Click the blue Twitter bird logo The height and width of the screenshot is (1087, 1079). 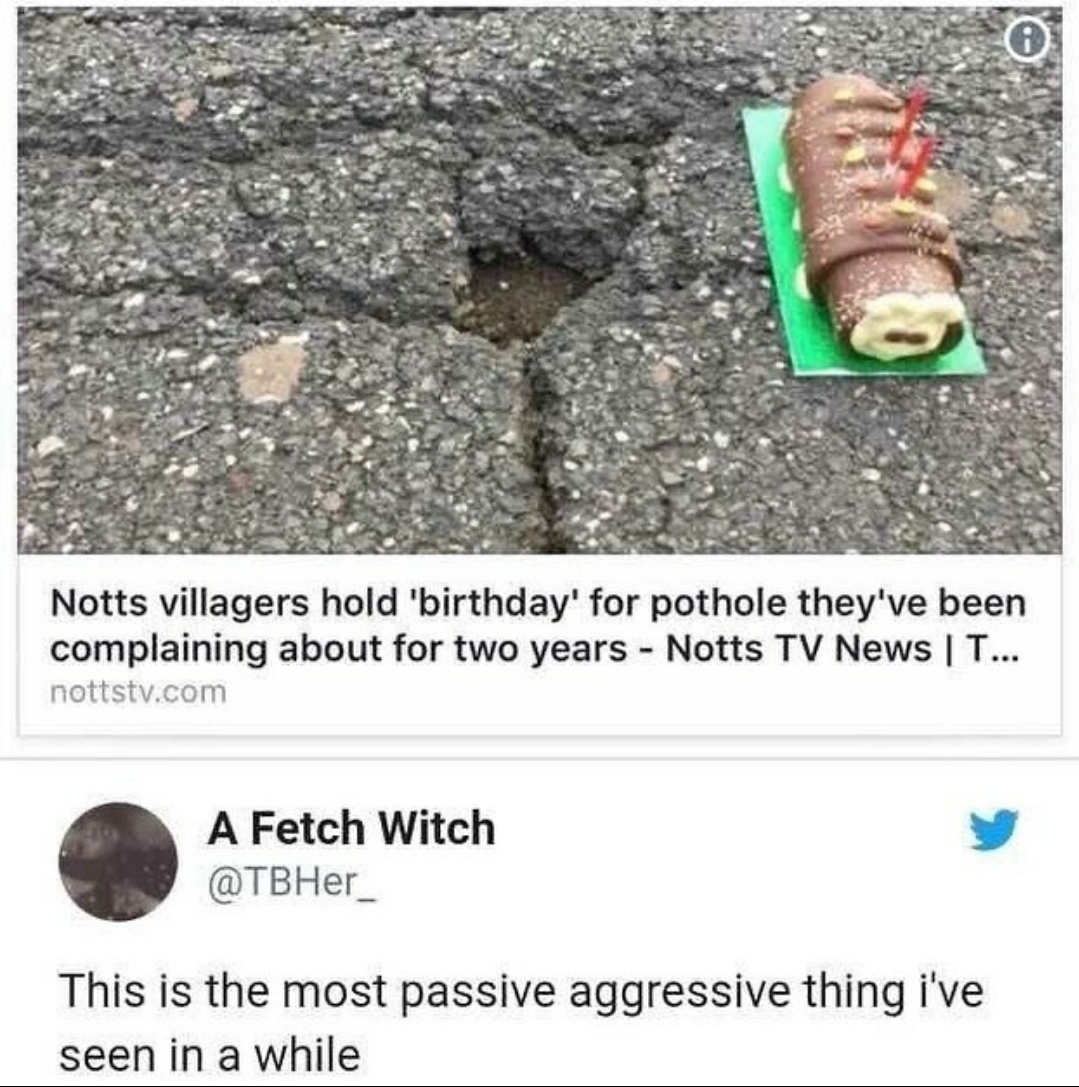point(993,829)
